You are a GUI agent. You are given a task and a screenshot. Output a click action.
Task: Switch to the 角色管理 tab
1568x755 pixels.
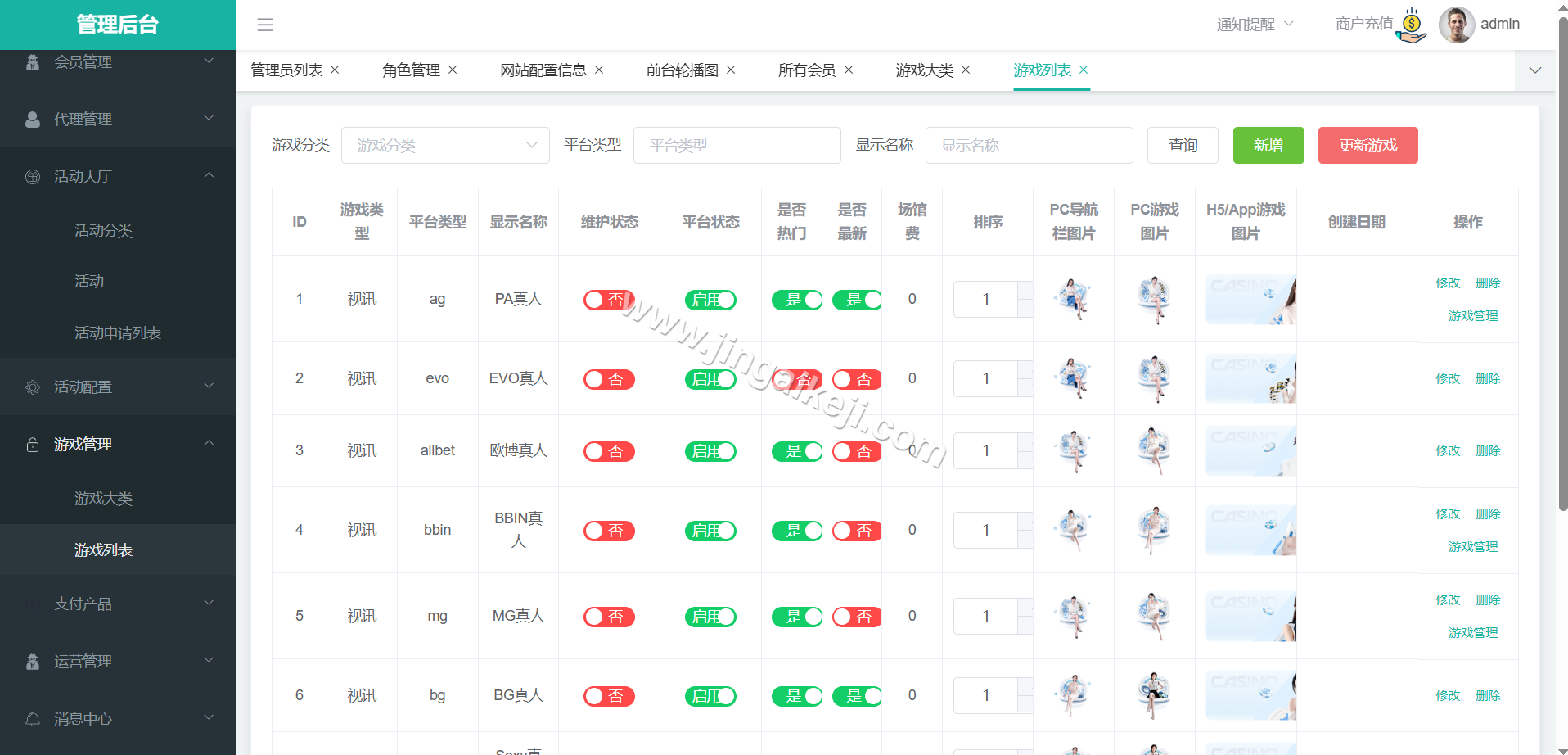411,70
